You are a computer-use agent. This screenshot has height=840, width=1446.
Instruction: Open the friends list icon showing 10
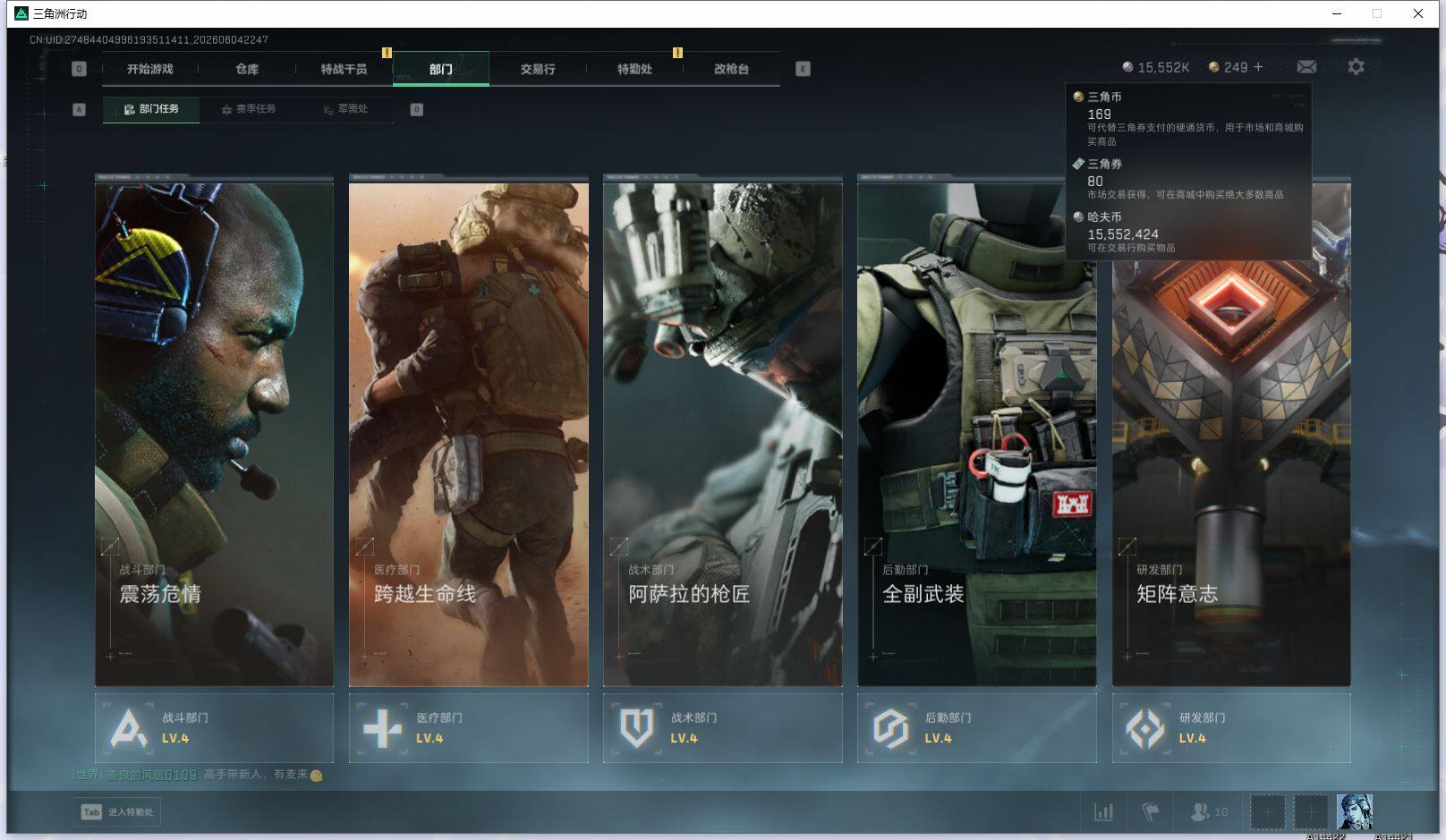point(1209,812)
